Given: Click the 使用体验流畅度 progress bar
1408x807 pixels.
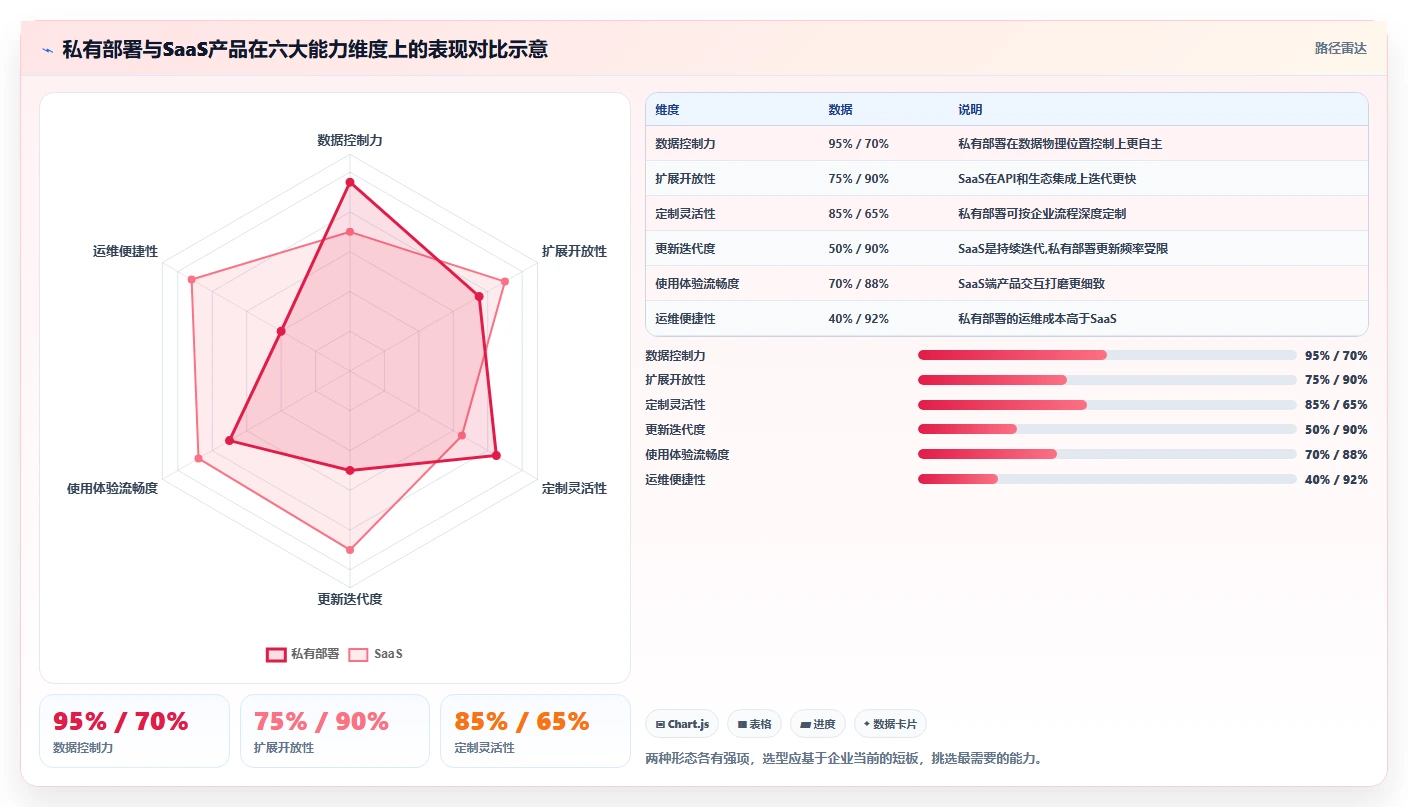Looking at the screenshot, I should 1107,454.
